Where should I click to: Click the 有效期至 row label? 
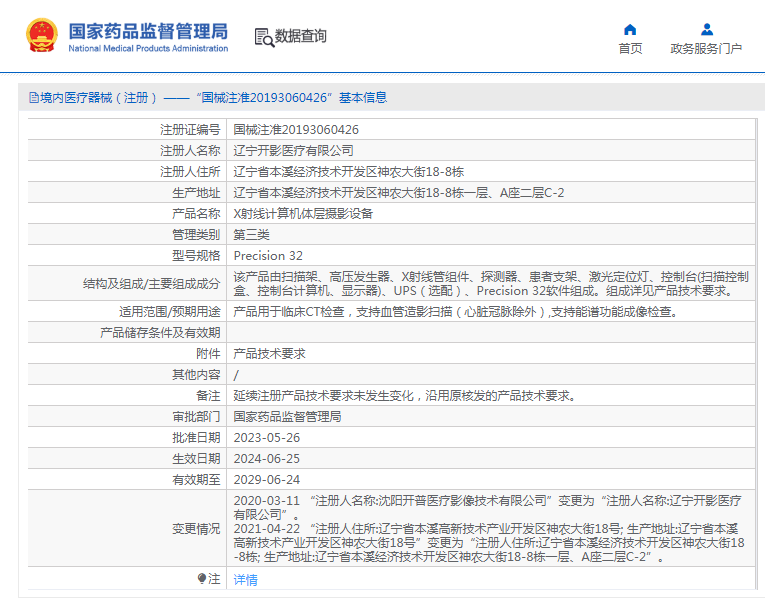coord(196,480)
